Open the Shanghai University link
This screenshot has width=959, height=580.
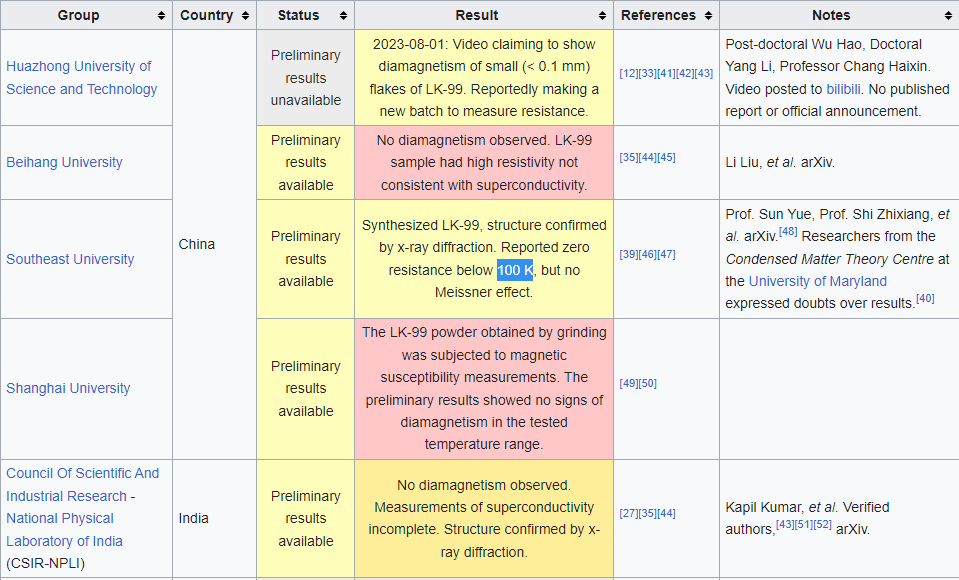click(x=68, y=389)
